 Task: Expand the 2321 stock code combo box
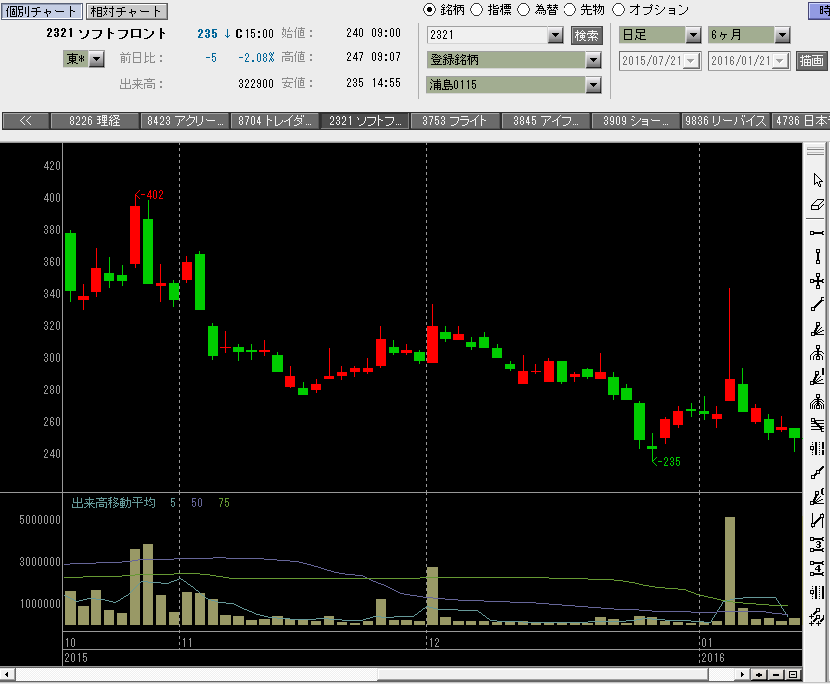pyautogui.click(x=555, y=35)
